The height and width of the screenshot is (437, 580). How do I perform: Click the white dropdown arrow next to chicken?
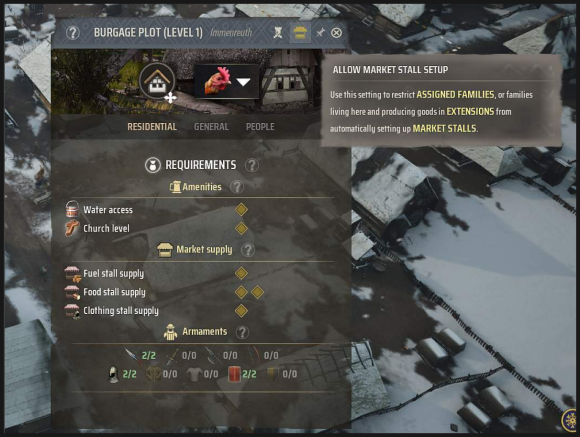(x=243, y=82)
